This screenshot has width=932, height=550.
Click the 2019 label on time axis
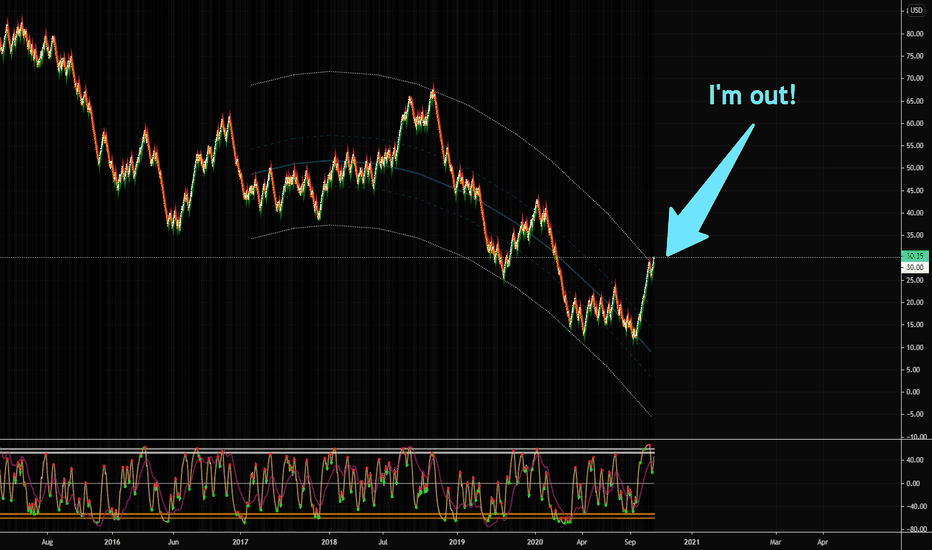[456, 542]
